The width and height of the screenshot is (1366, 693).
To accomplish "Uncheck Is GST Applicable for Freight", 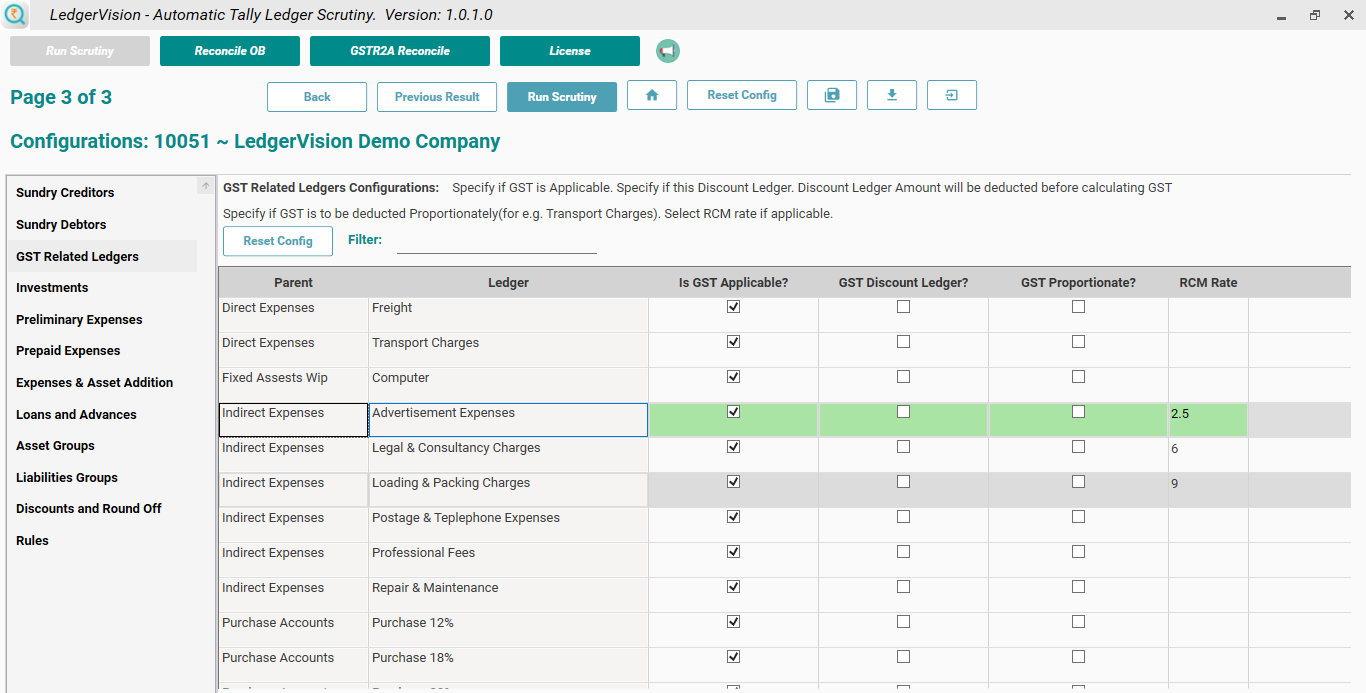I will tap(733, 306).
